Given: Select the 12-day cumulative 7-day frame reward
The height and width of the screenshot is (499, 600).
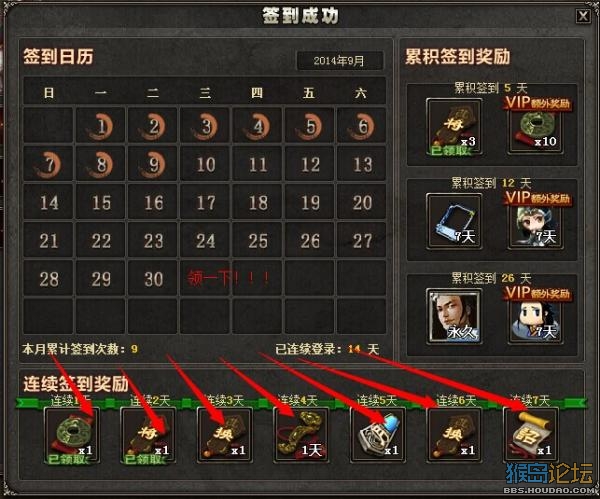Looking at the screenshot, I should [454, 221].
